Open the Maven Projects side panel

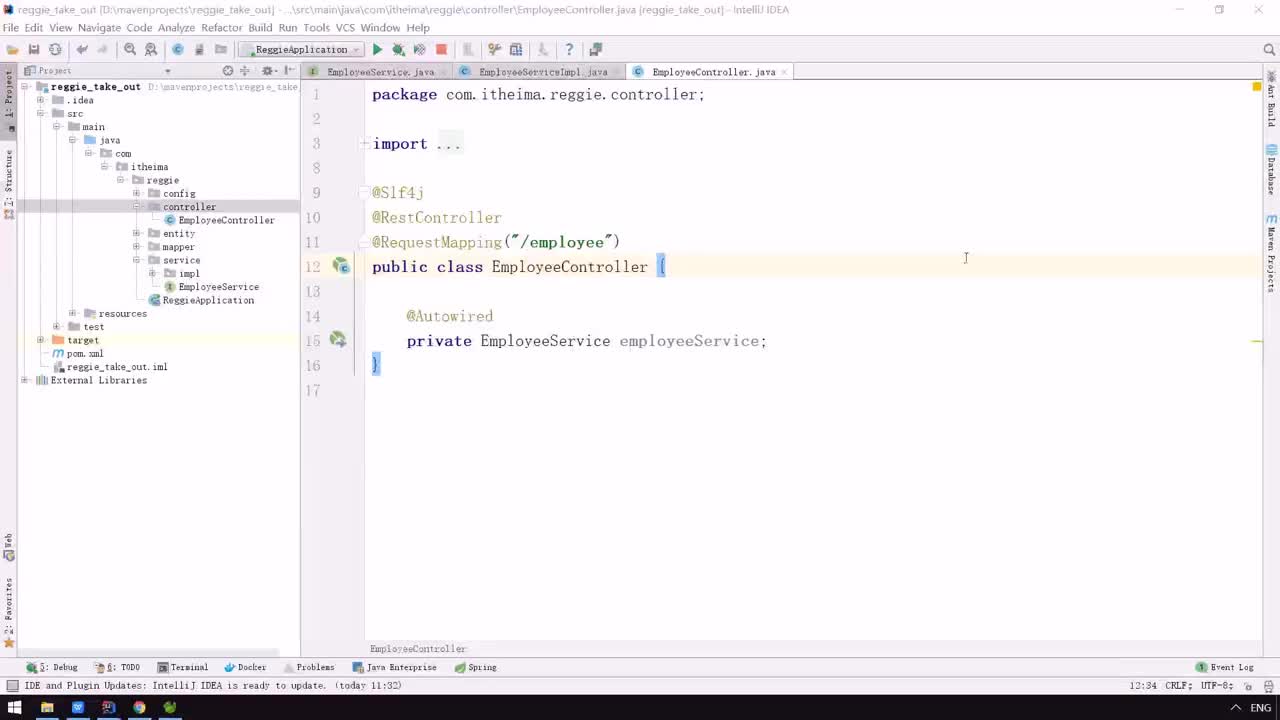[x=1271, y=252]
